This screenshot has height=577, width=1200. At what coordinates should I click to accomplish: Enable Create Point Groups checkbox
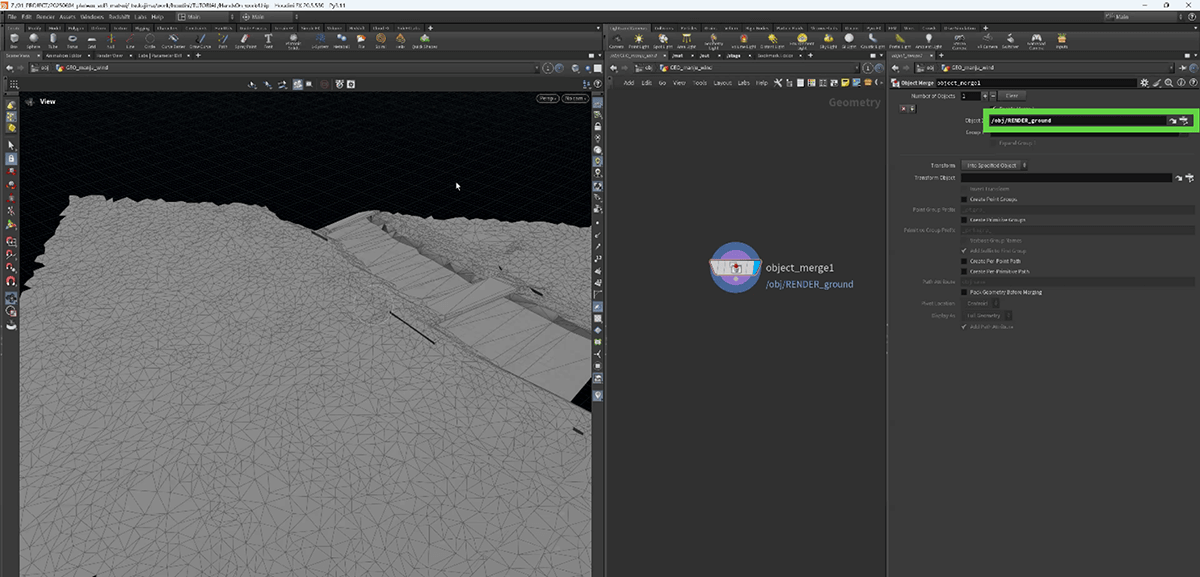pos(964,199)
